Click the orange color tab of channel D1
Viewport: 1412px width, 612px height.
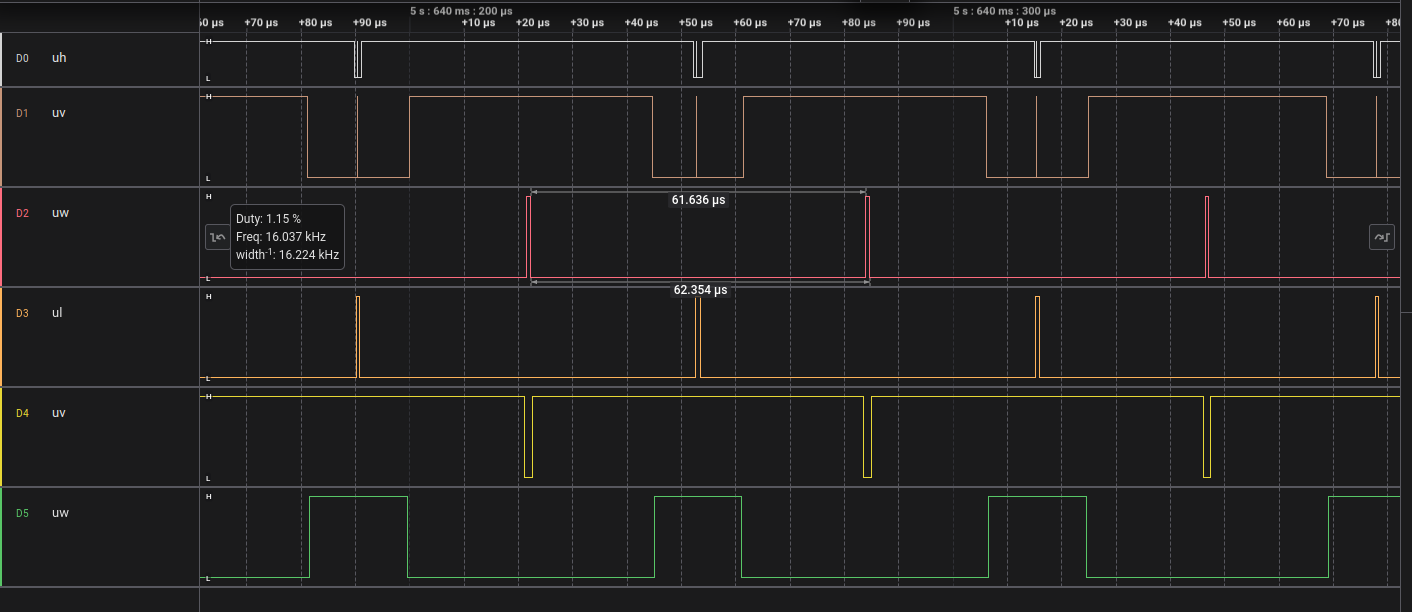[3, 137]
